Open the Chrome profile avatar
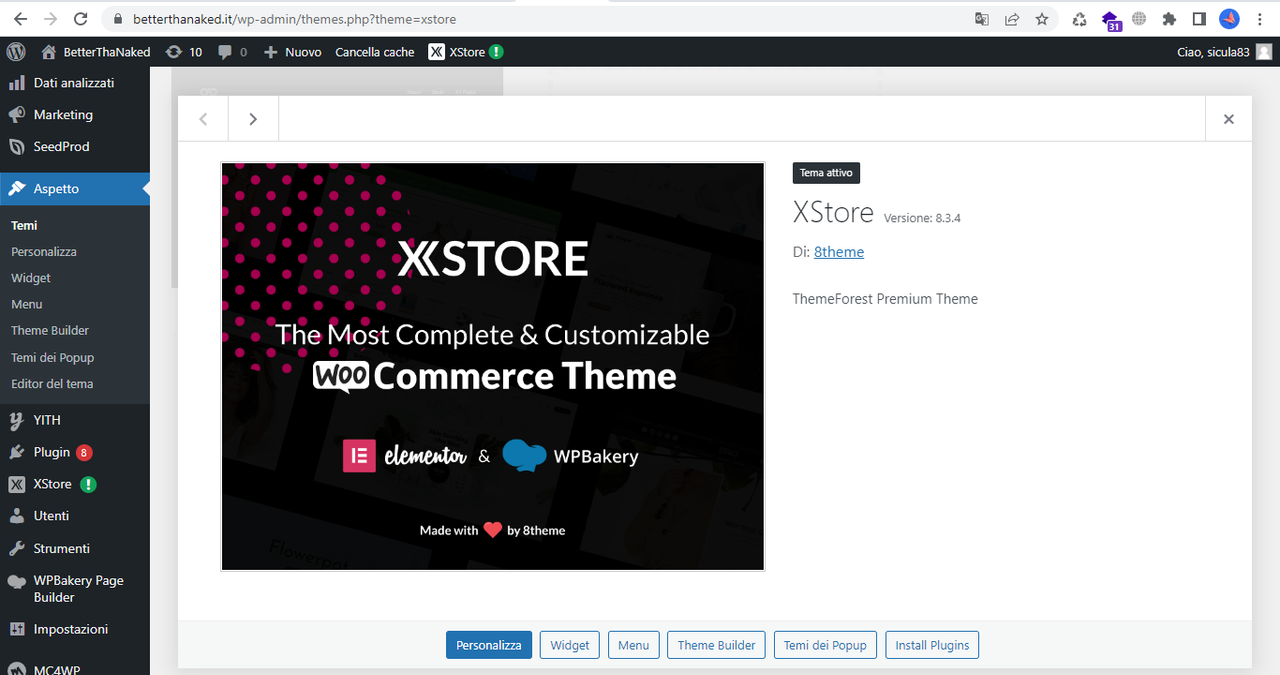The image size is (1280, 675). click(x=1229, y=19)
